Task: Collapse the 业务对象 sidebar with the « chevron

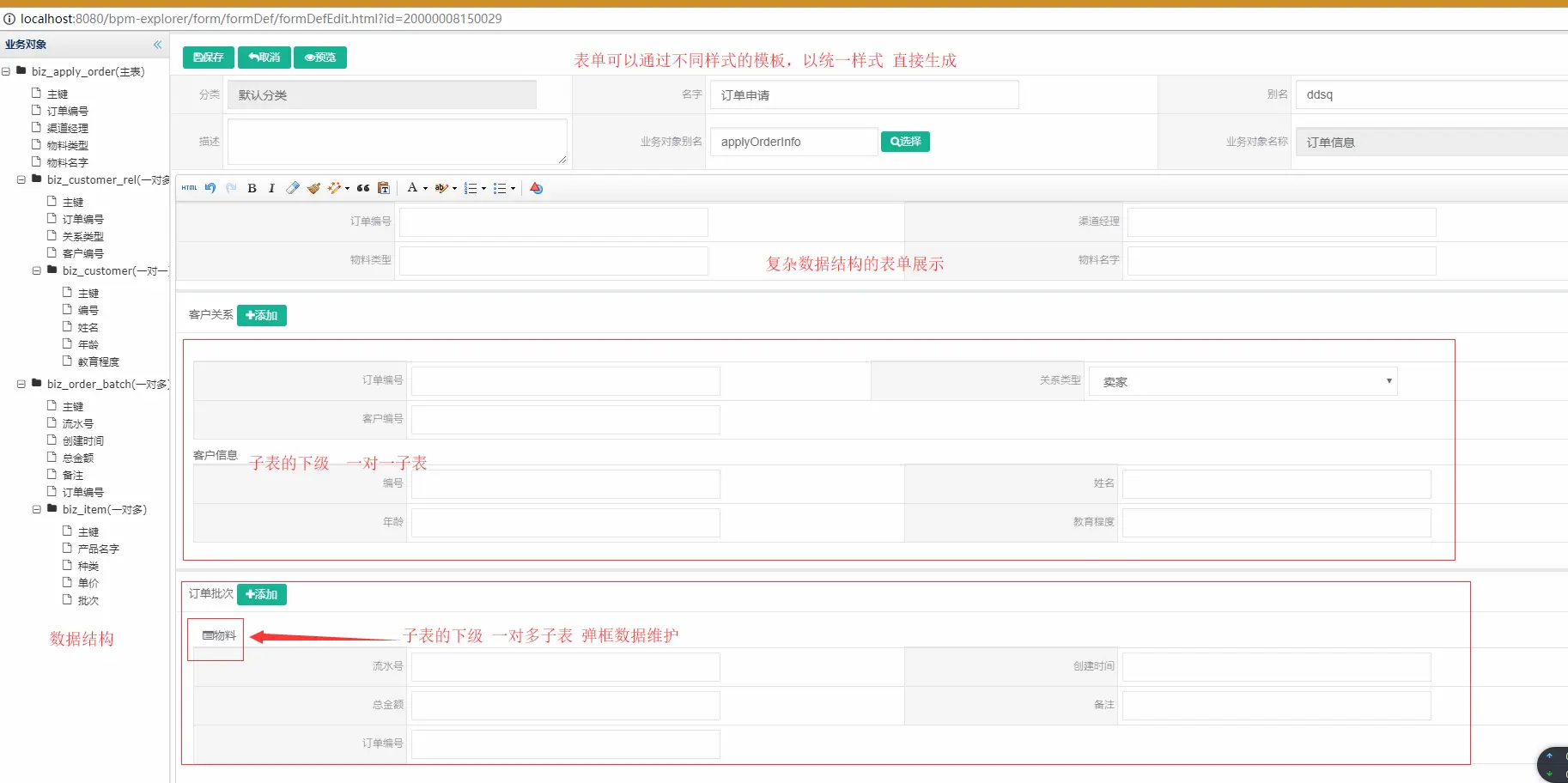Action: [157, 45]
